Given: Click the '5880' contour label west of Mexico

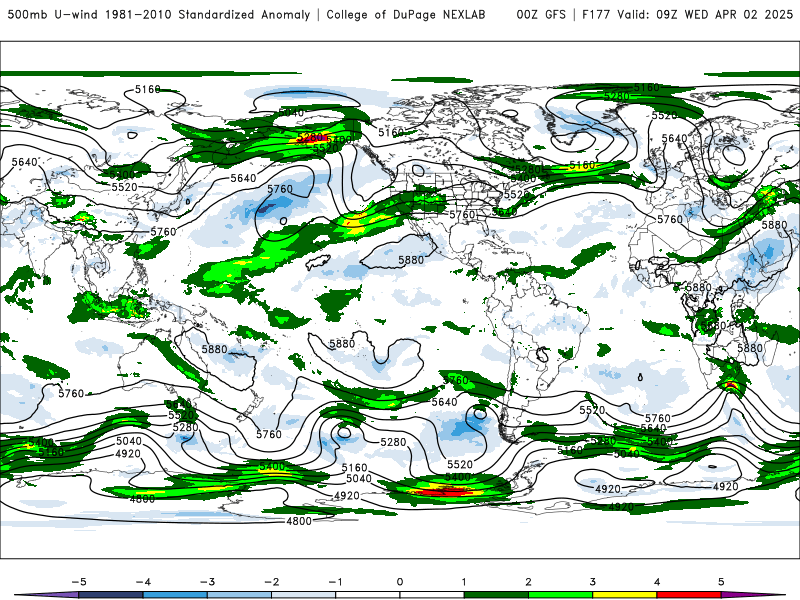Looking at the screenshot, I should pos(411,260).
